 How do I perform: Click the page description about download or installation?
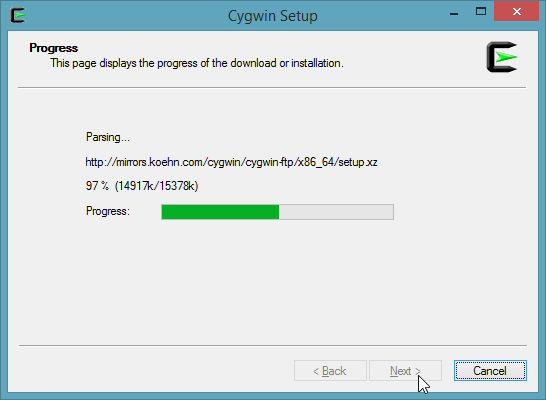[197, 63]
